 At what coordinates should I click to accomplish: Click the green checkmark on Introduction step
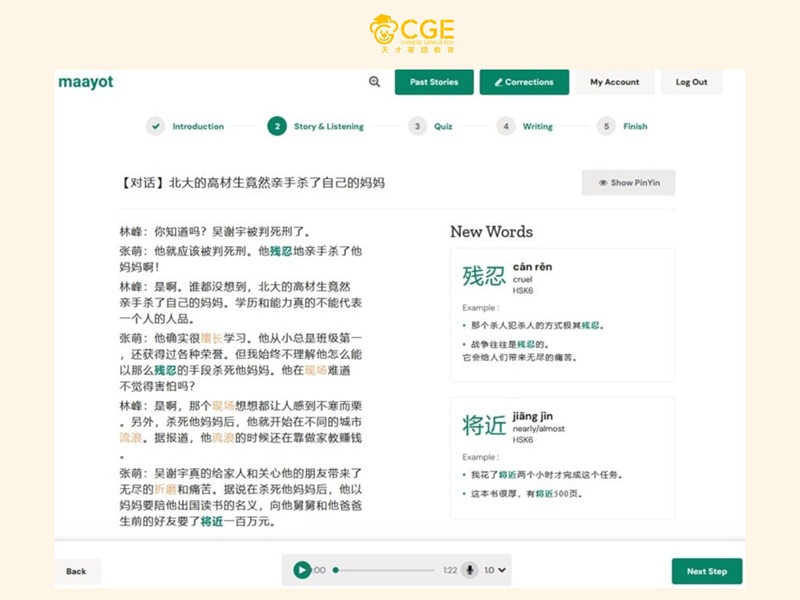tap(154, 127)
